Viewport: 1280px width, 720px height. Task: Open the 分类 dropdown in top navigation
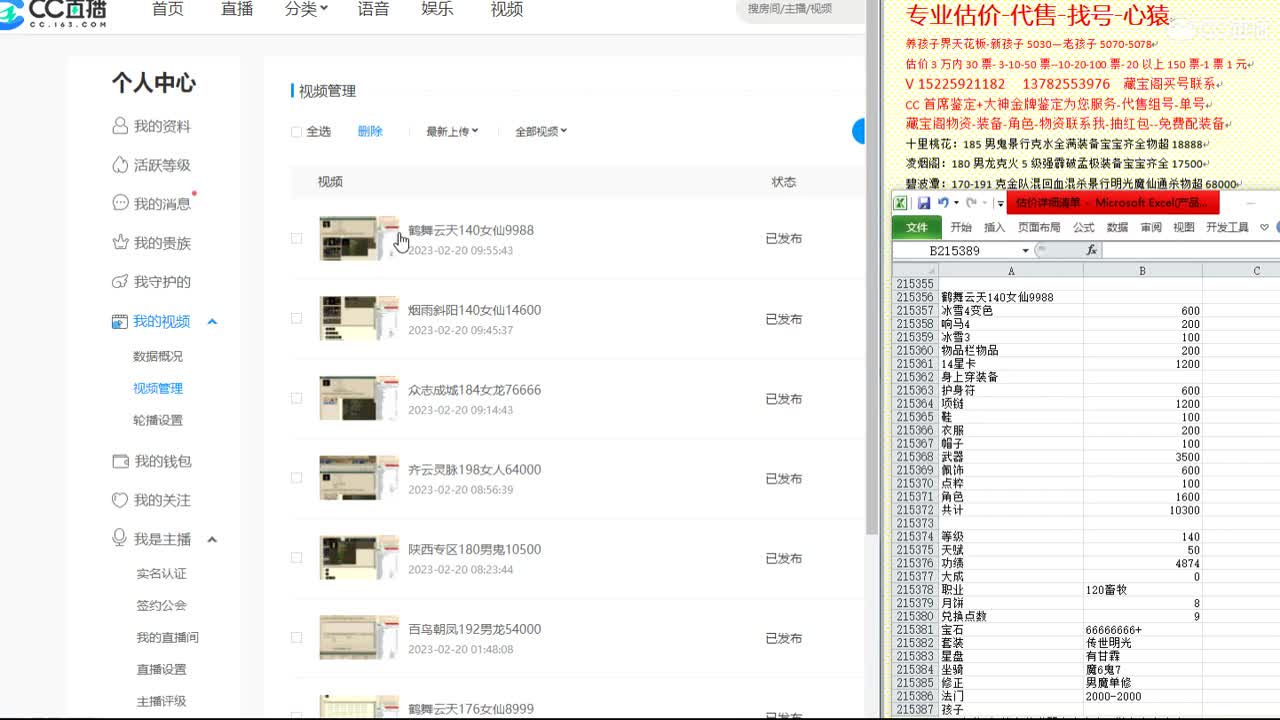(x=306, y=9)
